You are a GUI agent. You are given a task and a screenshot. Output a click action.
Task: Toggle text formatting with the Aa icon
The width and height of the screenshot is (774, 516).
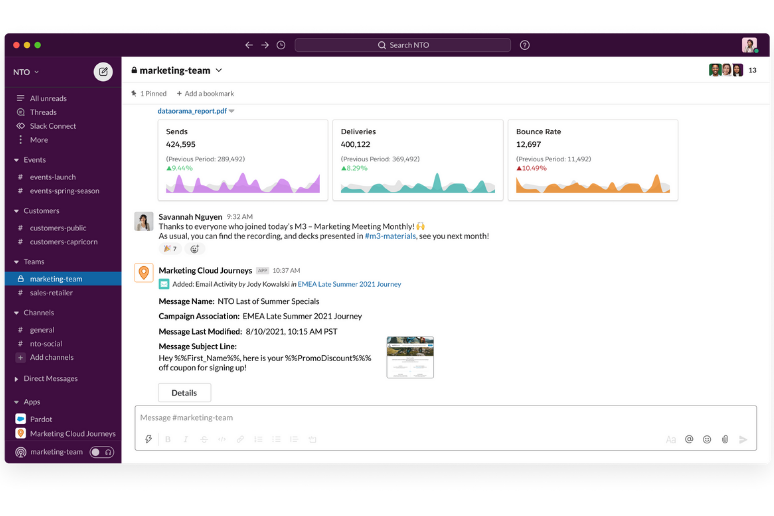click(671, 439)
